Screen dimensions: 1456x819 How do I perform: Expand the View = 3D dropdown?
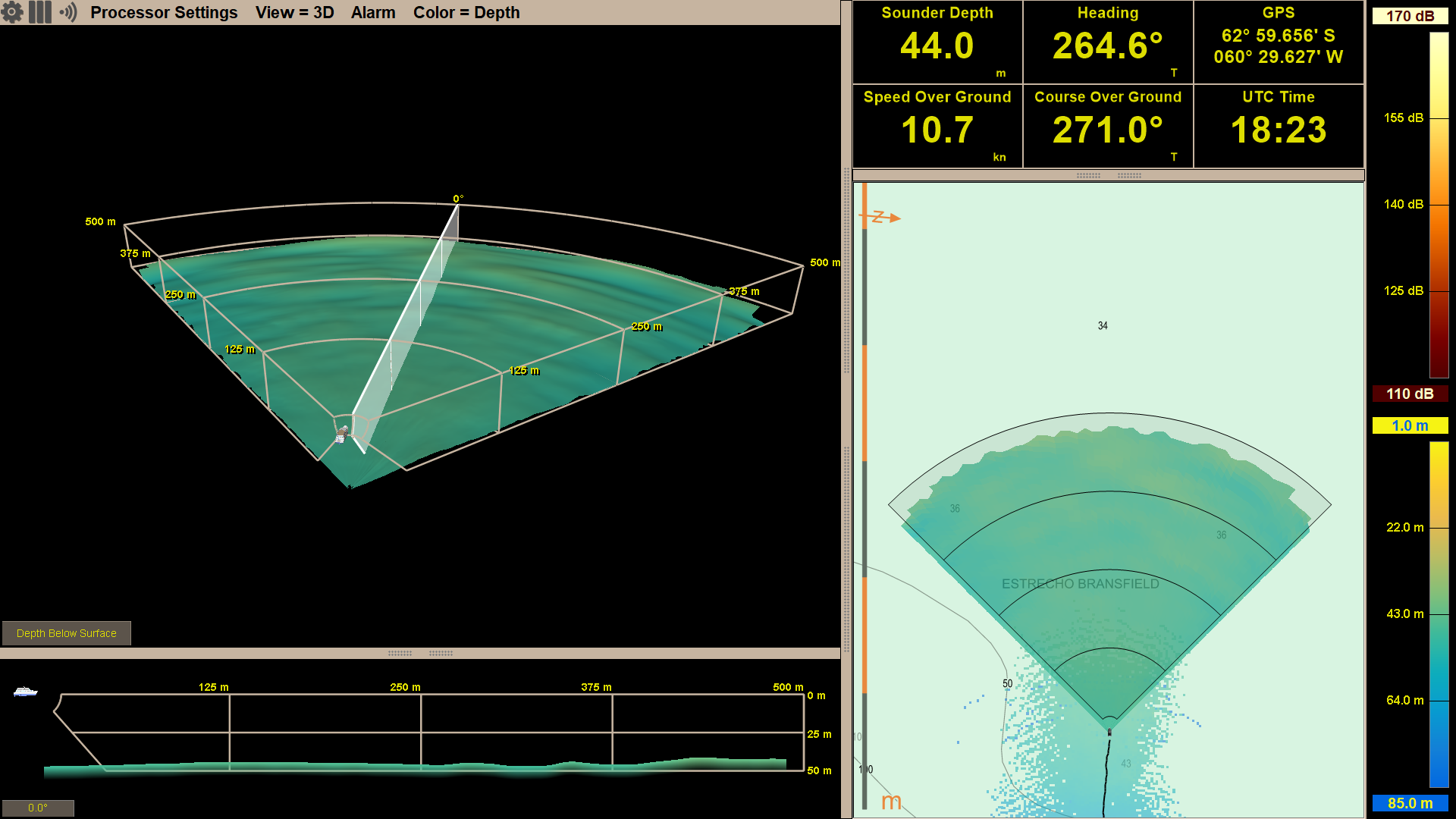[x=294, y=12]
